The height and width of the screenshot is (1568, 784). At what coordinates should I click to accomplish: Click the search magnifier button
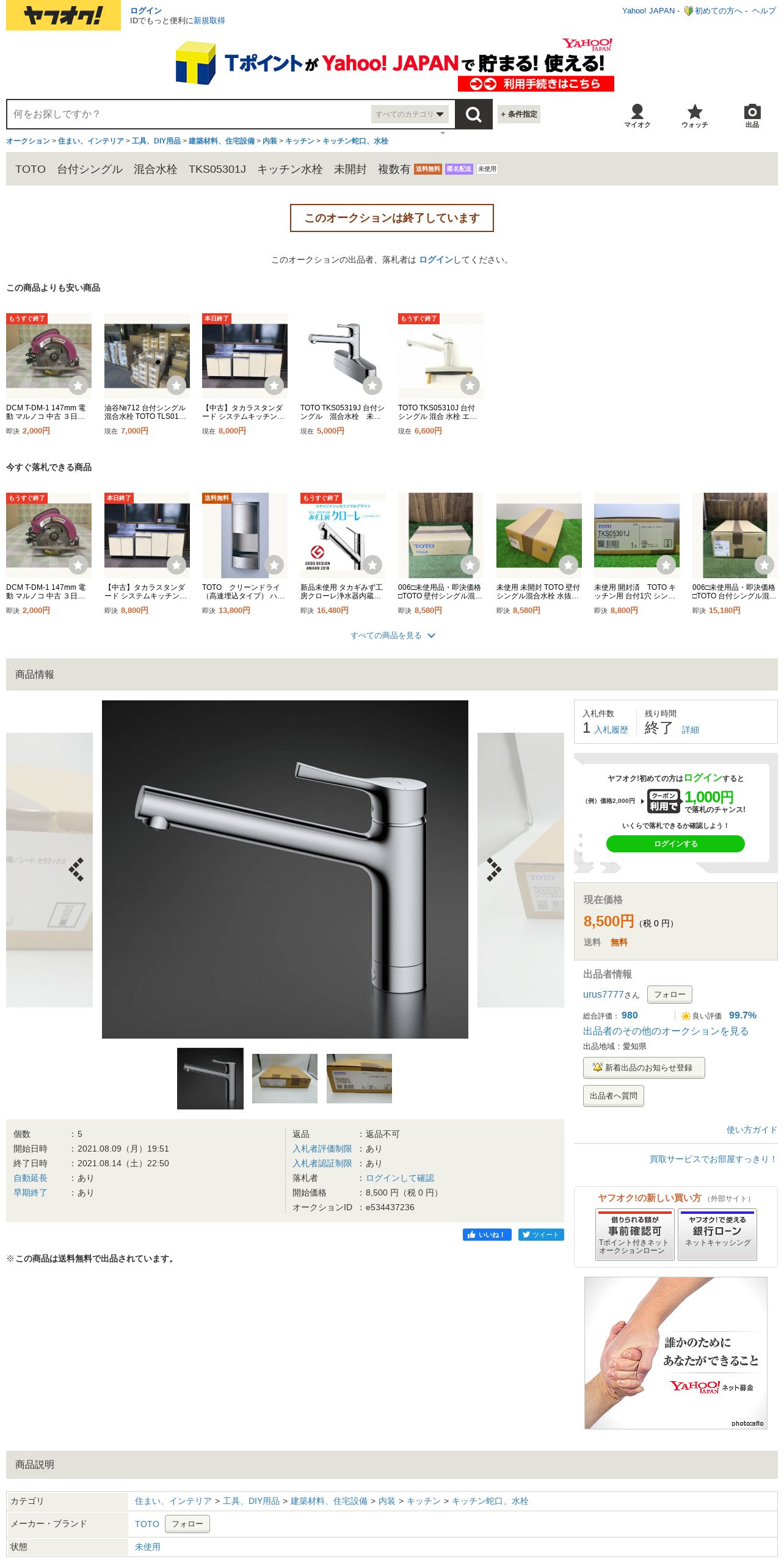click(x=473, y=114)
